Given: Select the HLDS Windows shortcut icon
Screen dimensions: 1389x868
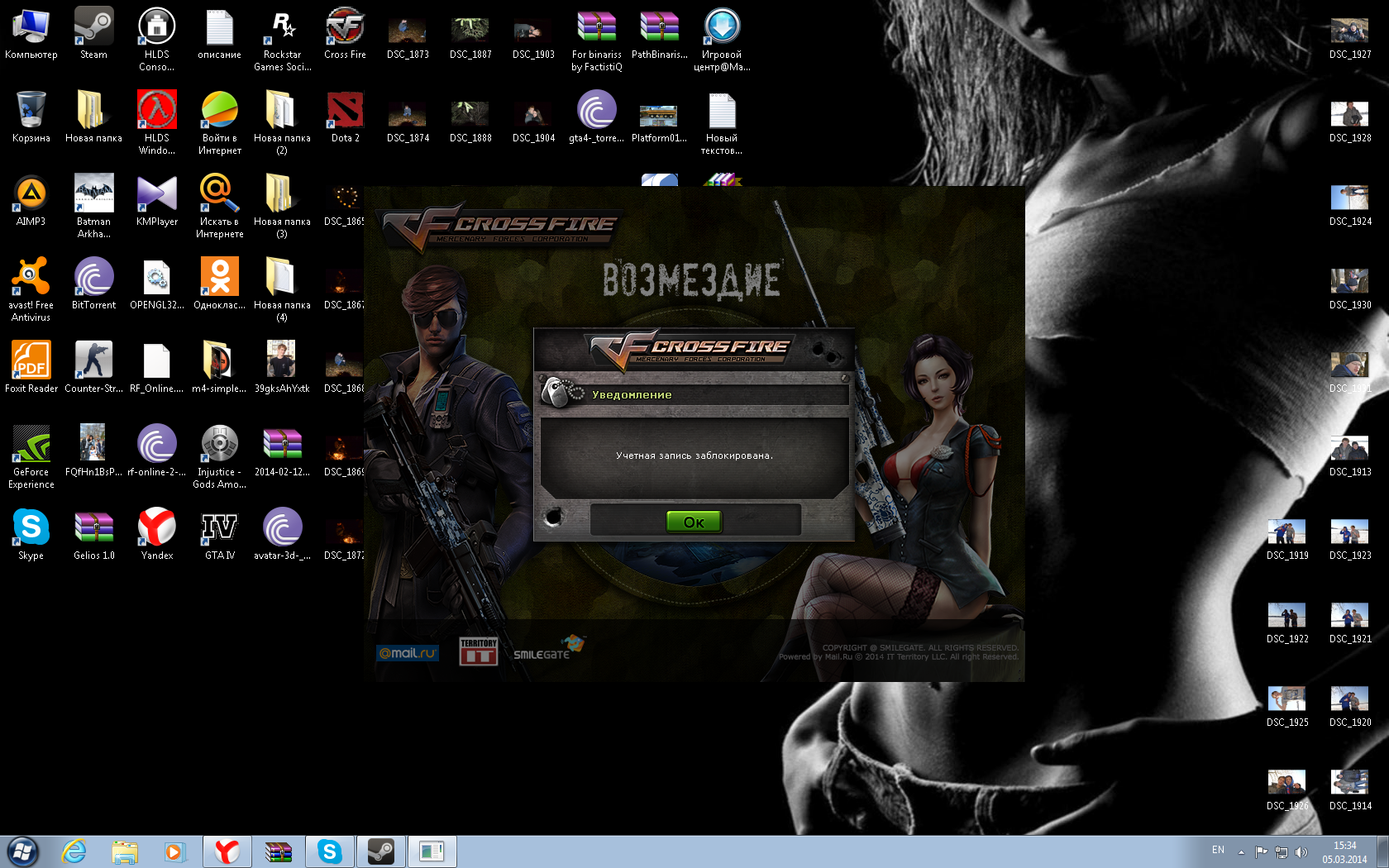Looking at the screenshot, I should point(156,123).
